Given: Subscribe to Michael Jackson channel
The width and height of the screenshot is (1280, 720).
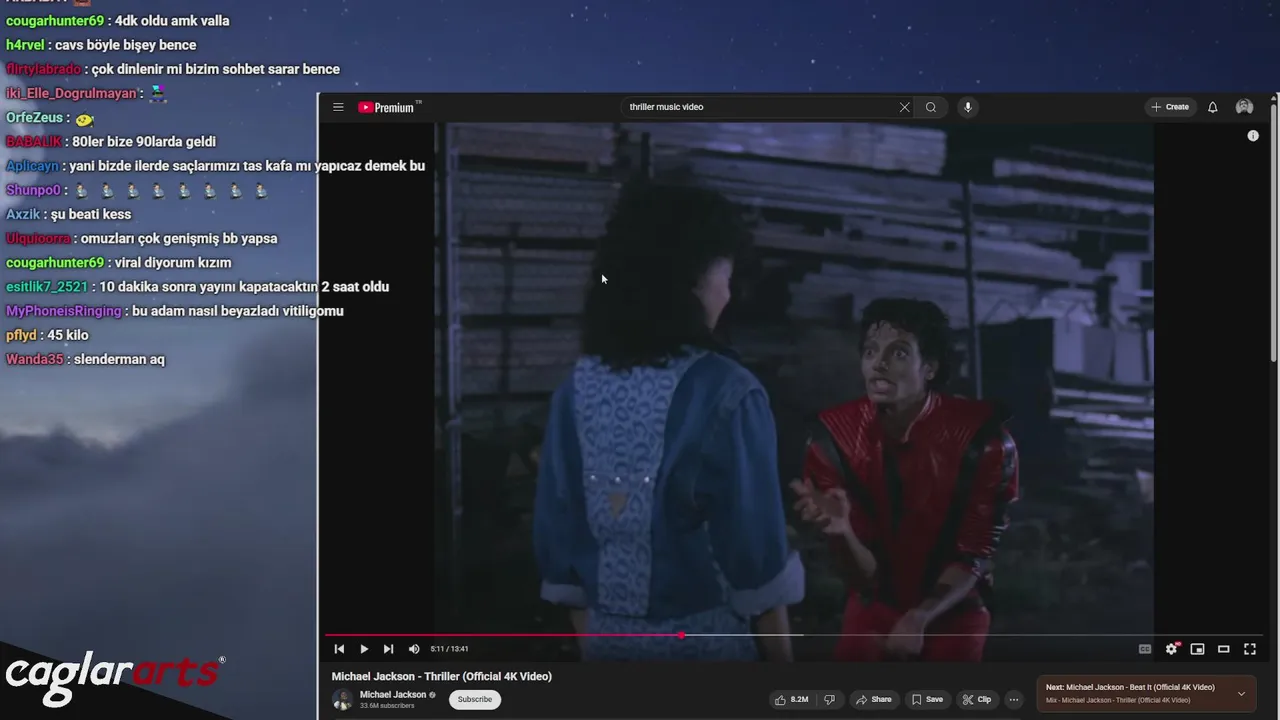Looking at the screenshot, I should (475, 700).
